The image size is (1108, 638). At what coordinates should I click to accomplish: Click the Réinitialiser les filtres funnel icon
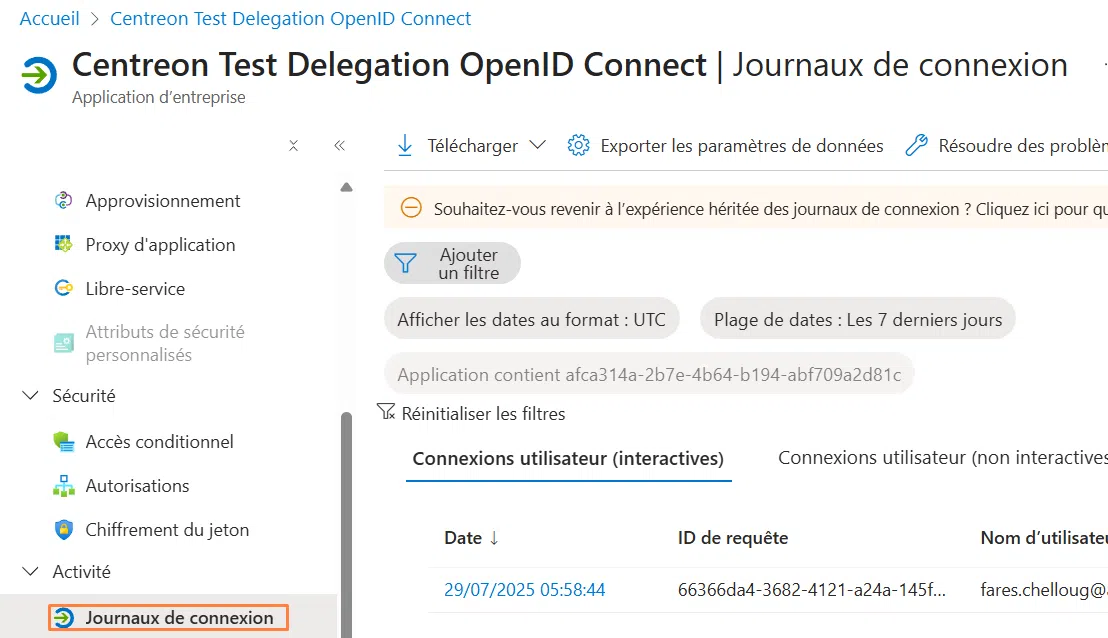[385, 411]
